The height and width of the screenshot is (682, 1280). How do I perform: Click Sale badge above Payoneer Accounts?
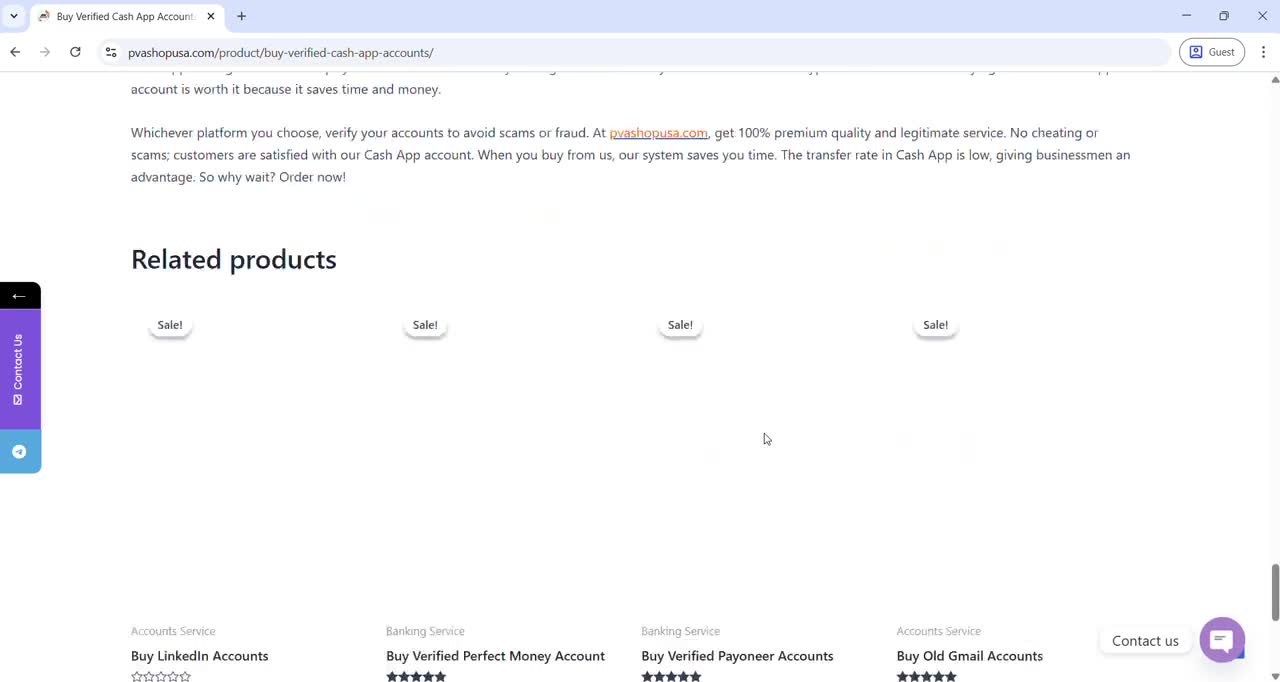point(680,325)
